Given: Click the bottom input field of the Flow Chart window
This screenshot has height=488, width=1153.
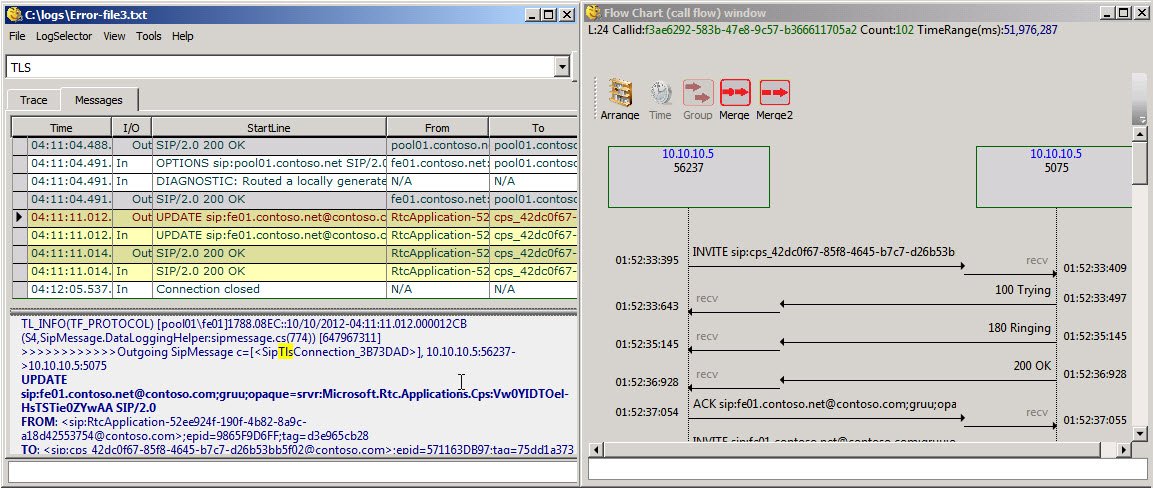Looking at the screenshot, I should pyautogui.click(x=866, y=470).
